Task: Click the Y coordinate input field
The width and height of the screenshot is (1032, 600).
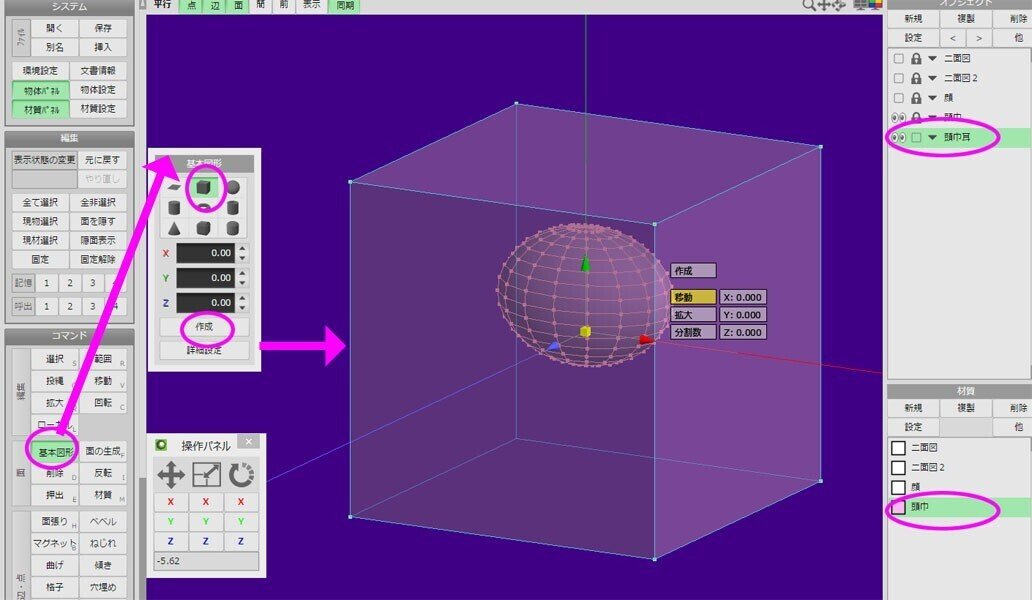Action: tap(206, 278)
